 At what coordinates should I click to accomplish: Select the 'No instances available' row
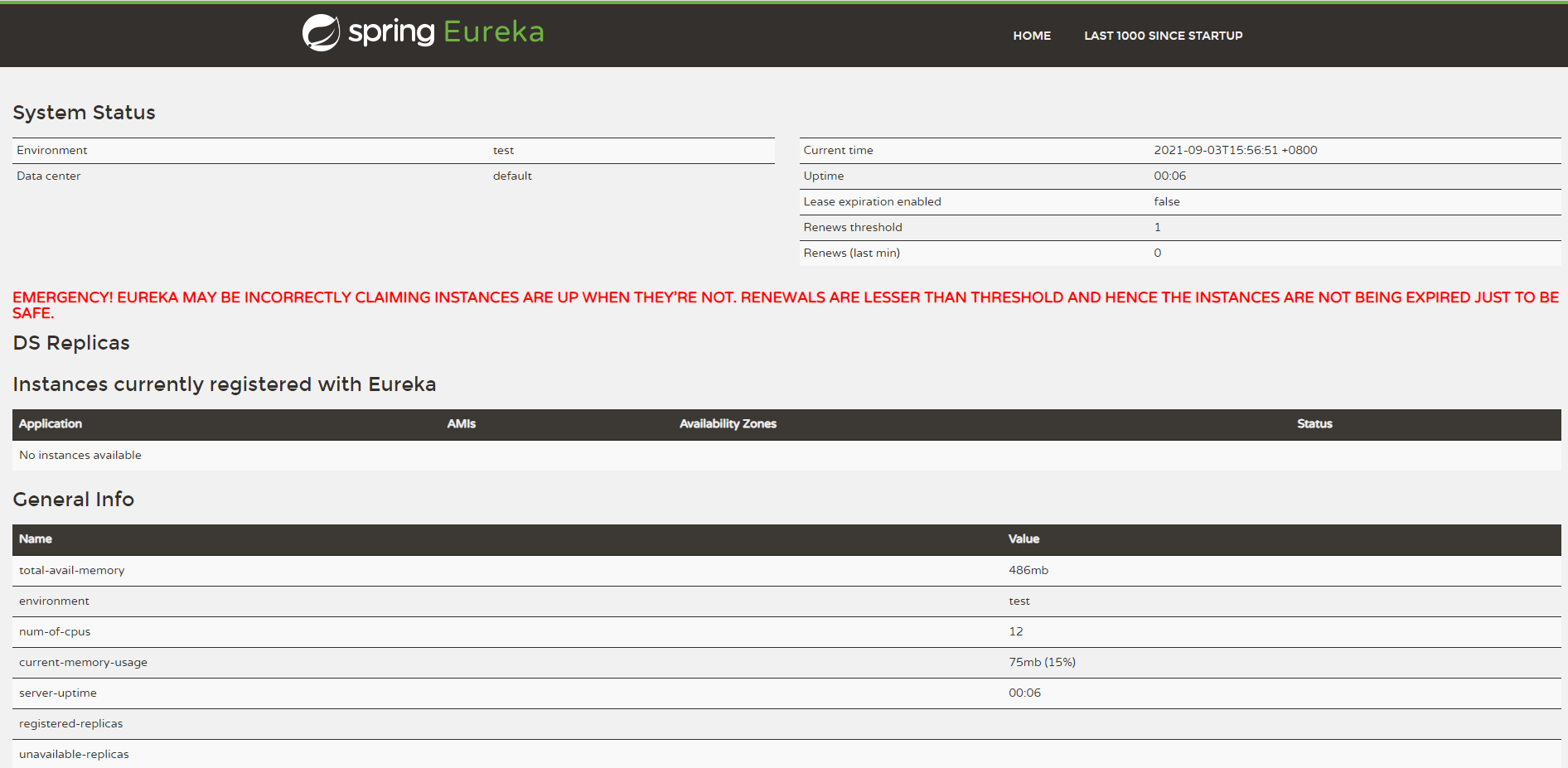pyautogui.click(x=786, y=455)
